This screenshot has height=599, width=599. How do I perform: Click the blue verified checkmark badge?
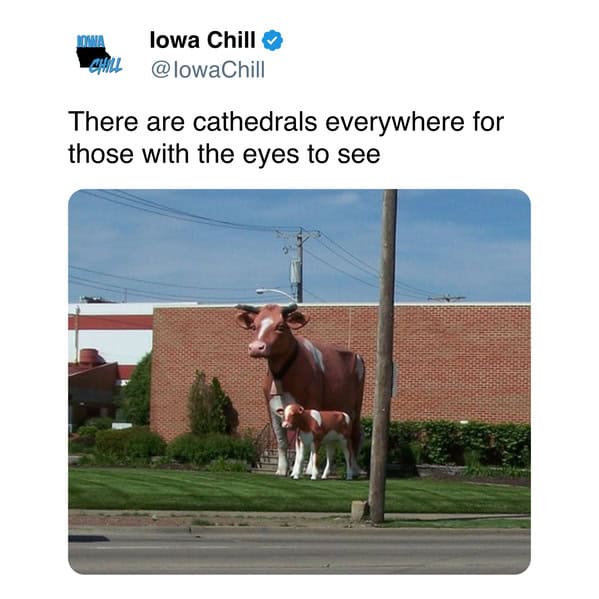point(272,40)
